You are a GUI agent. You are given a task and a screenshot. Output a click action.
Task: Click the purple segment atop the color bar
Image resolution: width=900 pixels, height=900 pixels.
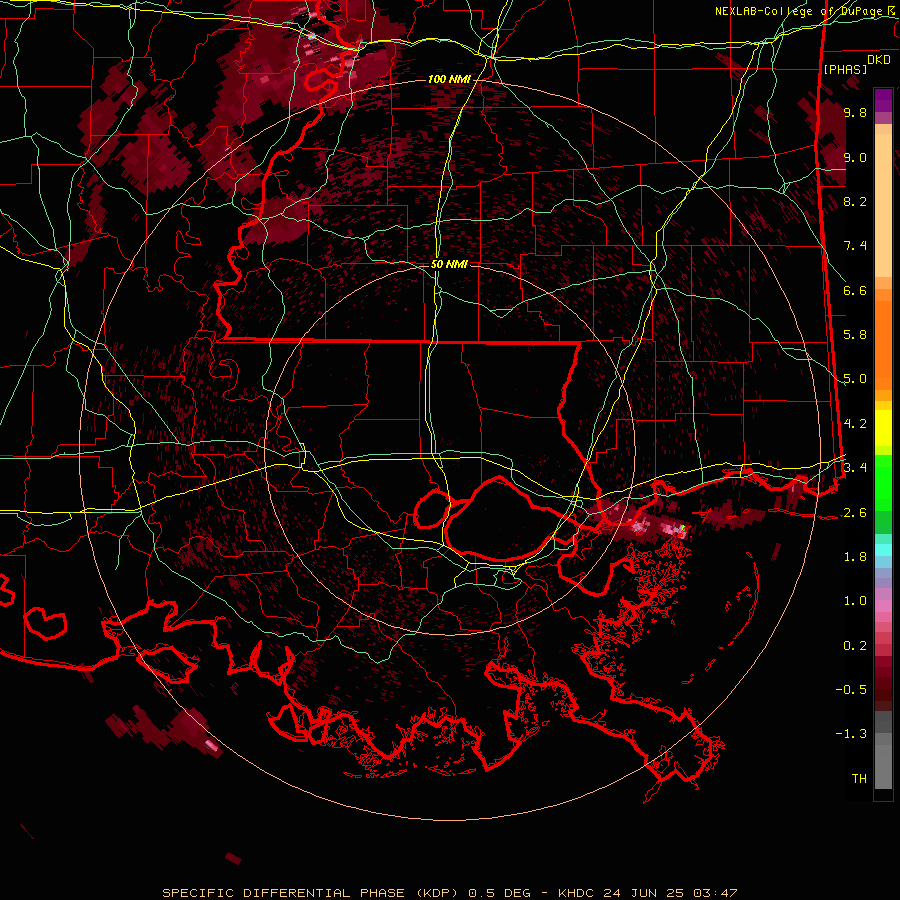click(x=883, y=100)
